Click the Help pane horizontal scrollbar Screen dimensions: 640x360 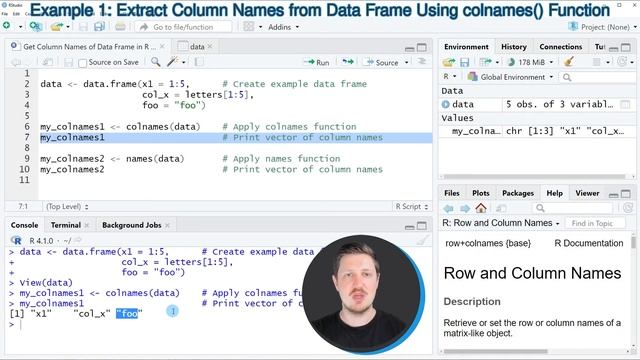pyautogui.click(x=496, y=351)
